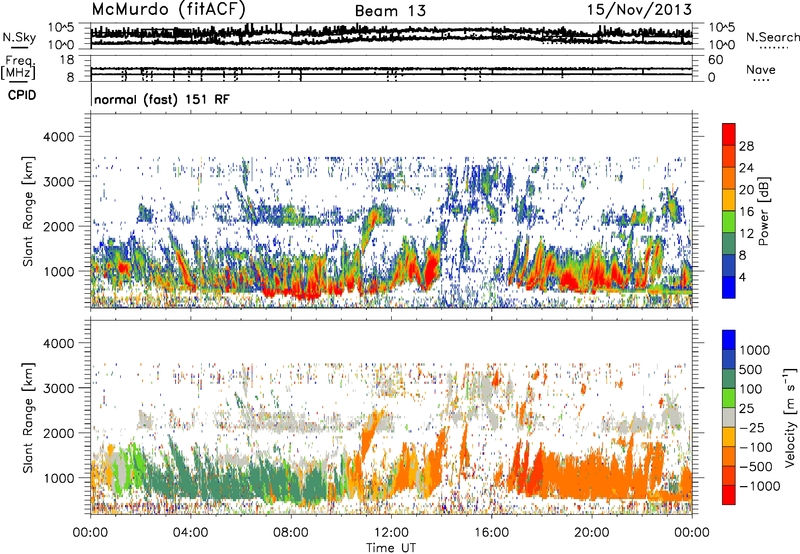Viewport: 800px width, 554px height.
Task: Select the text normal (fast) 151 RF
Action: [162, 99]
